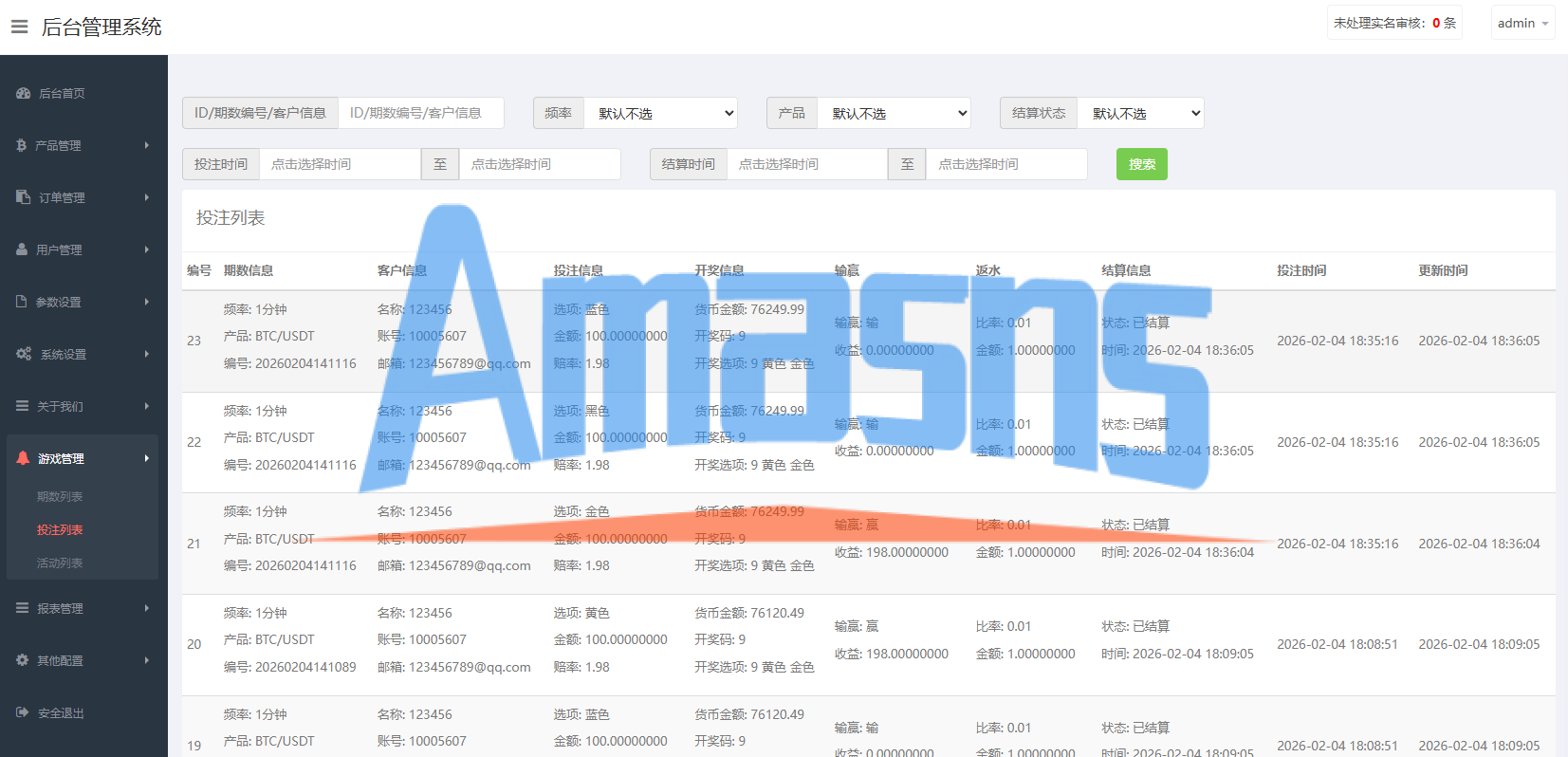
Task: Open the 产品 dropdown selector
Action: (895, 113)
